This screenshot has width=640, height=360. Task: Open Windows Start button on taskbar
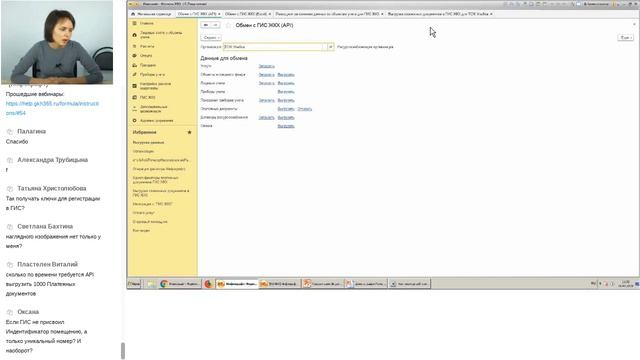134,284
